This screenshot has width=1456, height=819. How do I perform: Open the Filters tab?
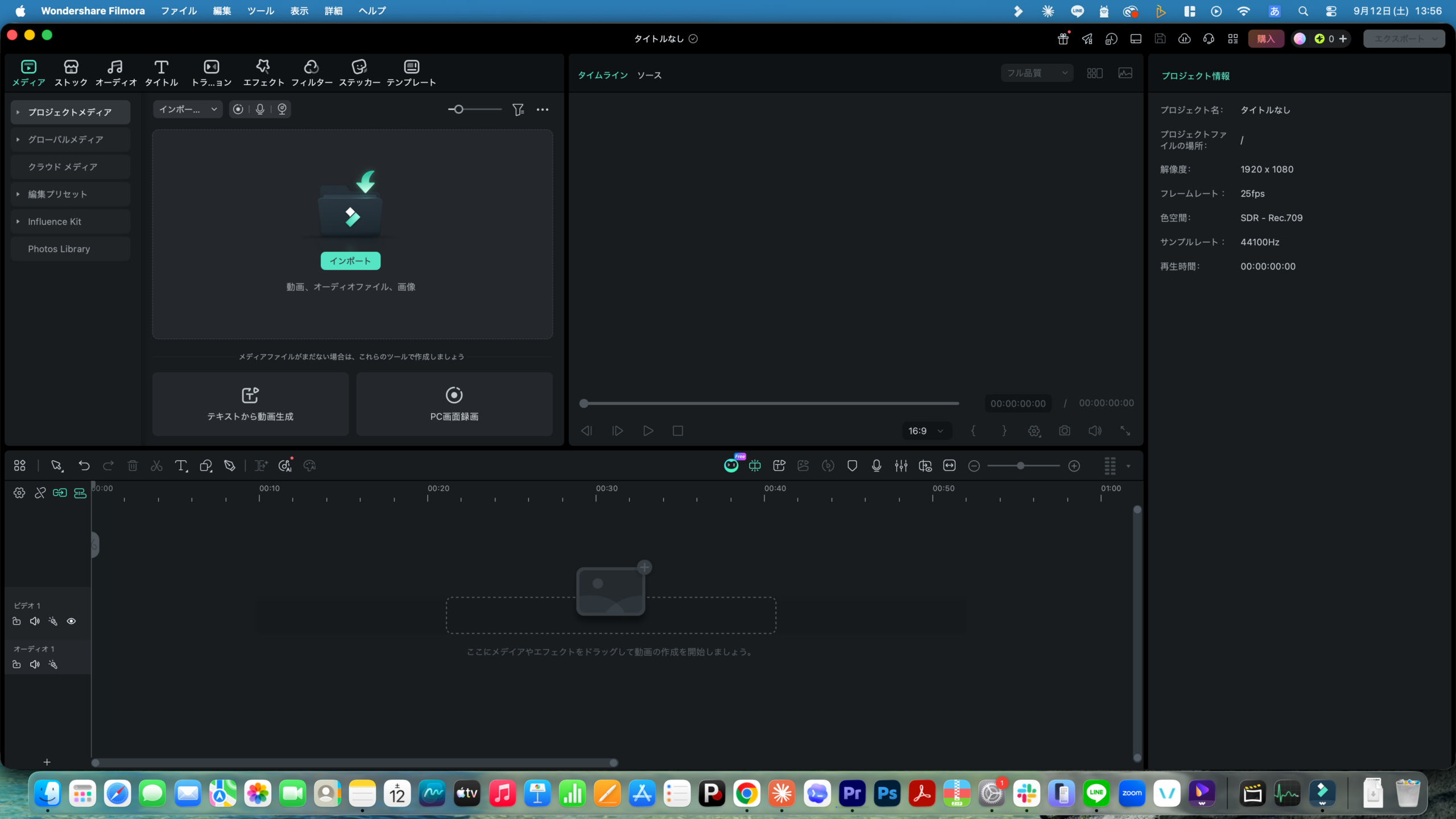coord(312,73)
